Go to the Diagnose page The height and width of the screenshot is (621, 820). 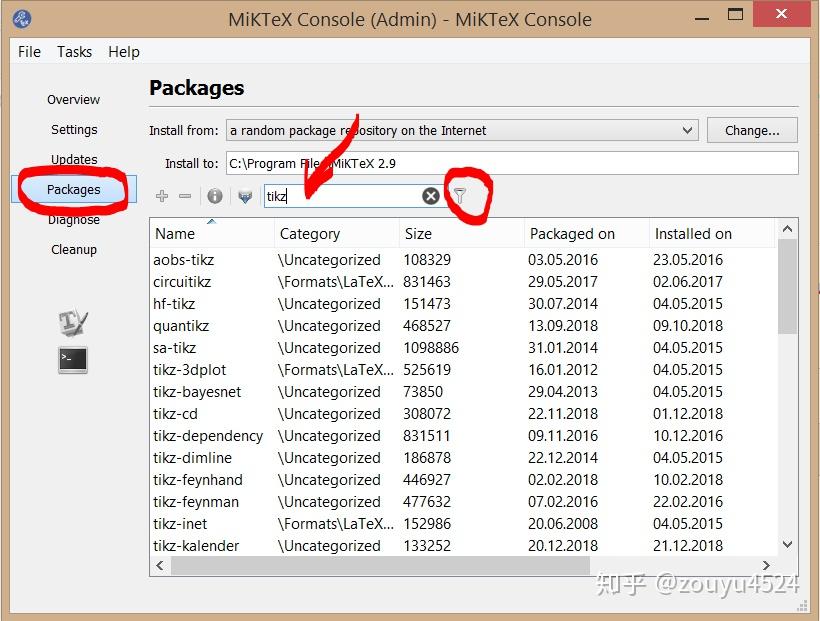pos(74,220)
